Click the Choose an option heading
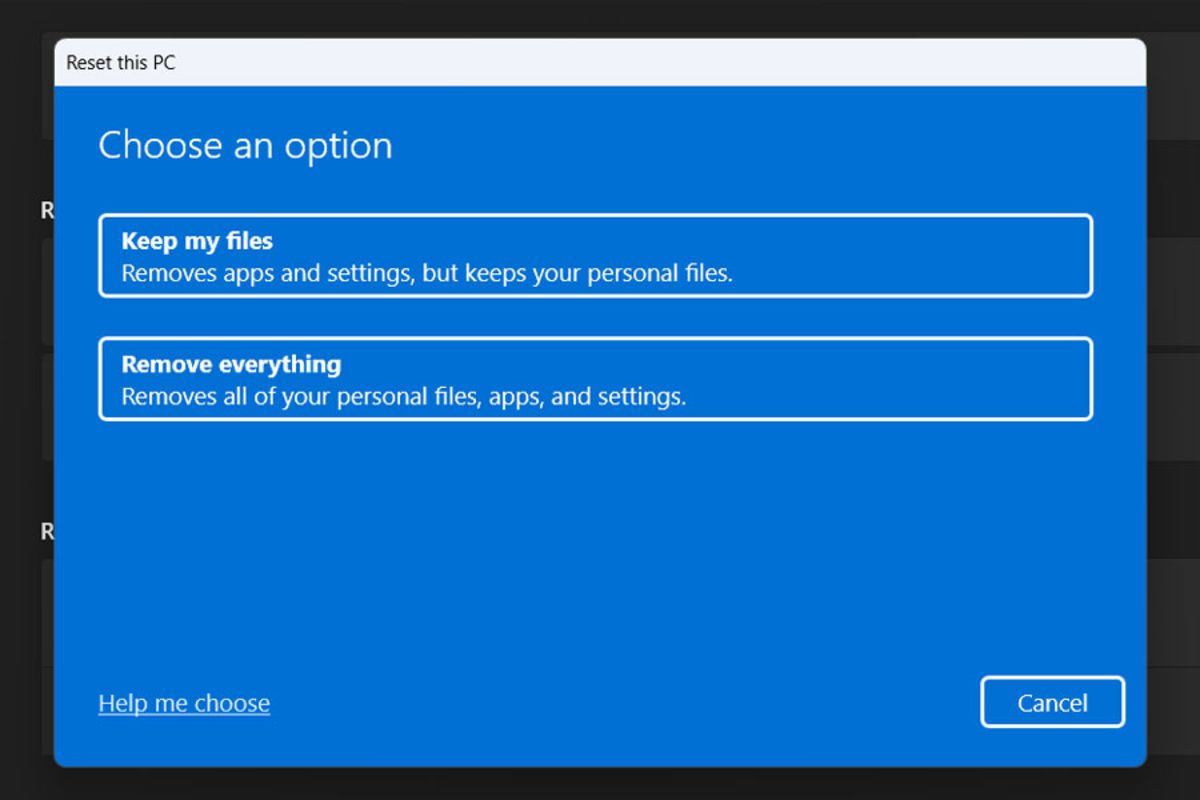The width and height of the screenshot is (1200, 800). click(x=245, y=146)
